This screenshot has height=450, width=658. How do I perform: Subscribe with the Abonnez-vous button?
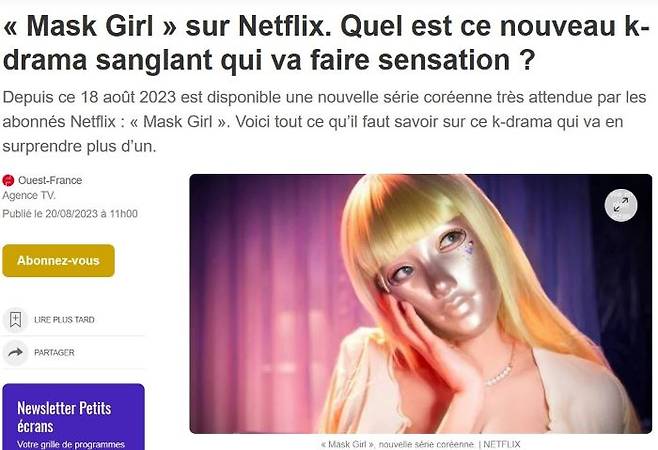pos(58,260)
